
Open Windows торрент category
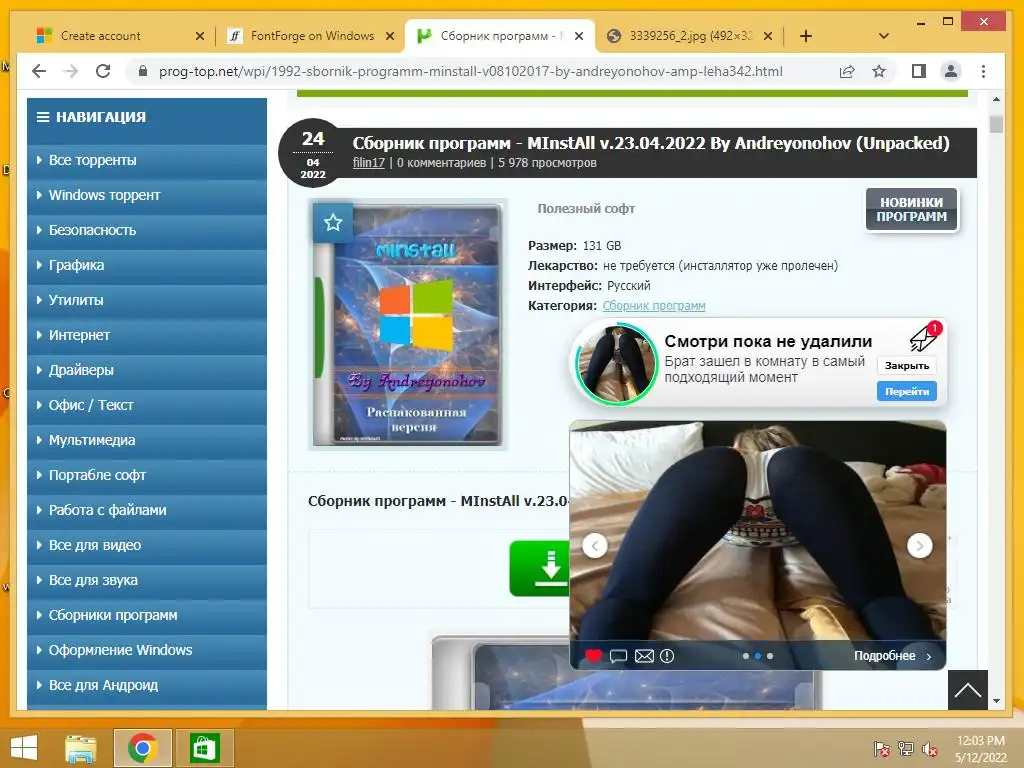pos(147,195)
